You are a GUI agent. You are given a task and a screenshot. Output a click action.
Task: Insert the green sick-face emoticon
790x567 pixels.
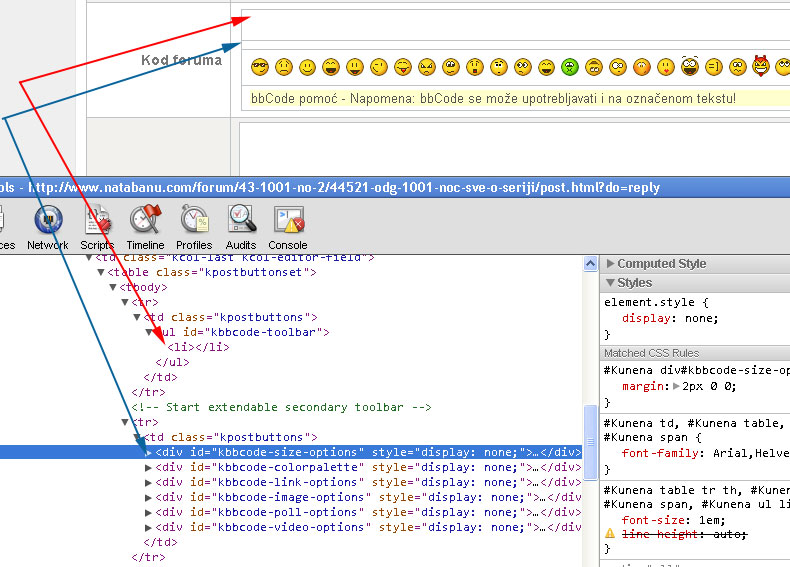pyautogui.click(x=570, y=68)
